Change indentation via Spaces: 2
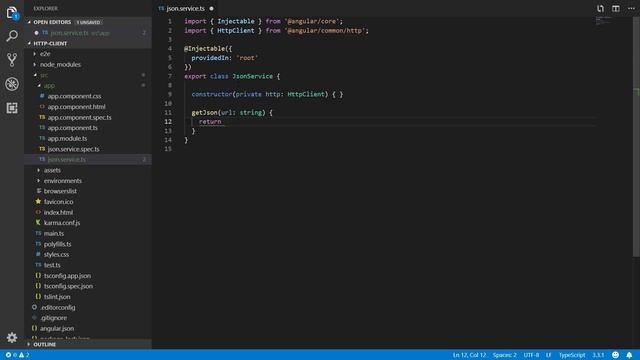Image resolution: width=640 pixels, height=360 pixels. [x=504, y=355]
